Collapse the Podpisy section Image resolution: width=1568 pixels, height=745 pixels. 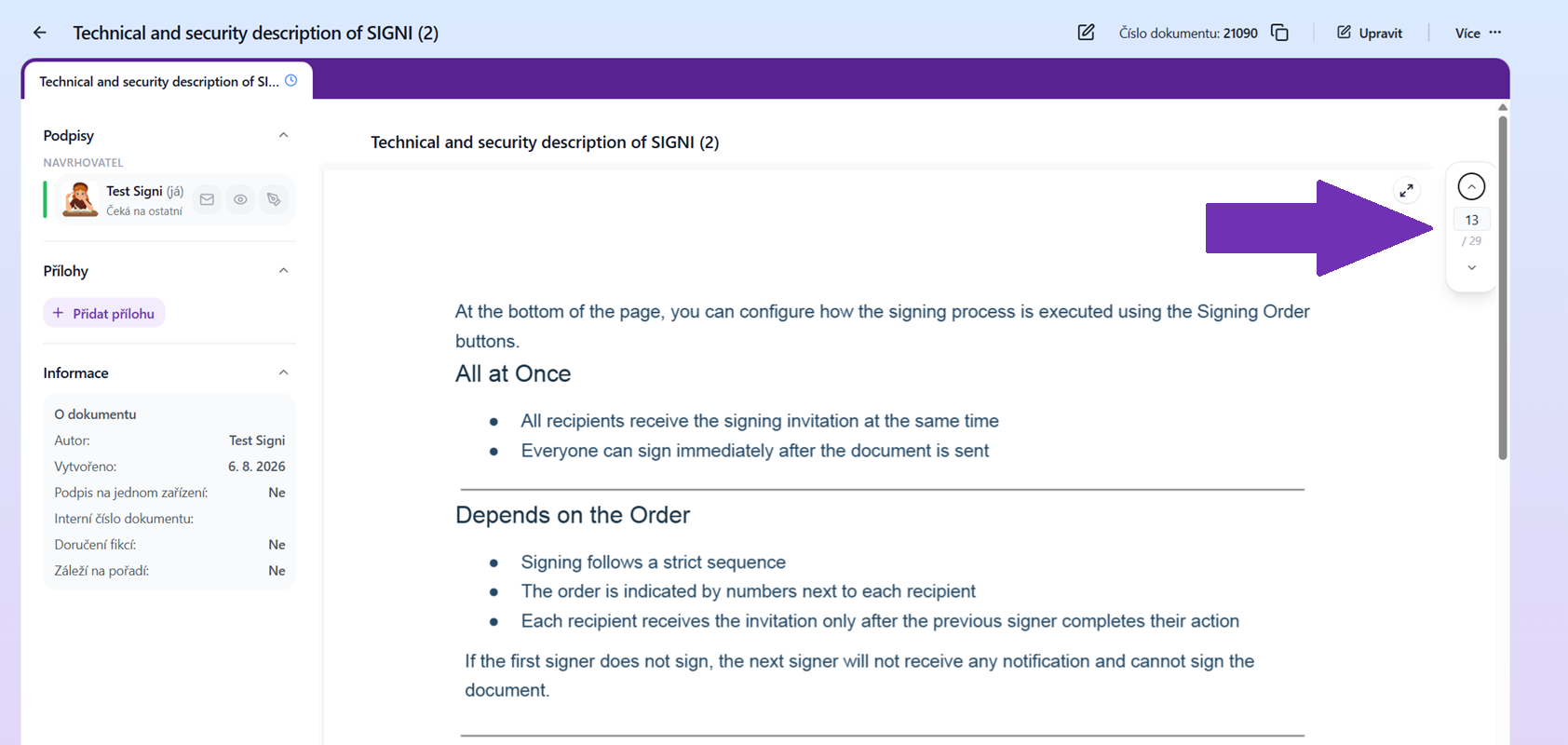(x=284, y=135)
